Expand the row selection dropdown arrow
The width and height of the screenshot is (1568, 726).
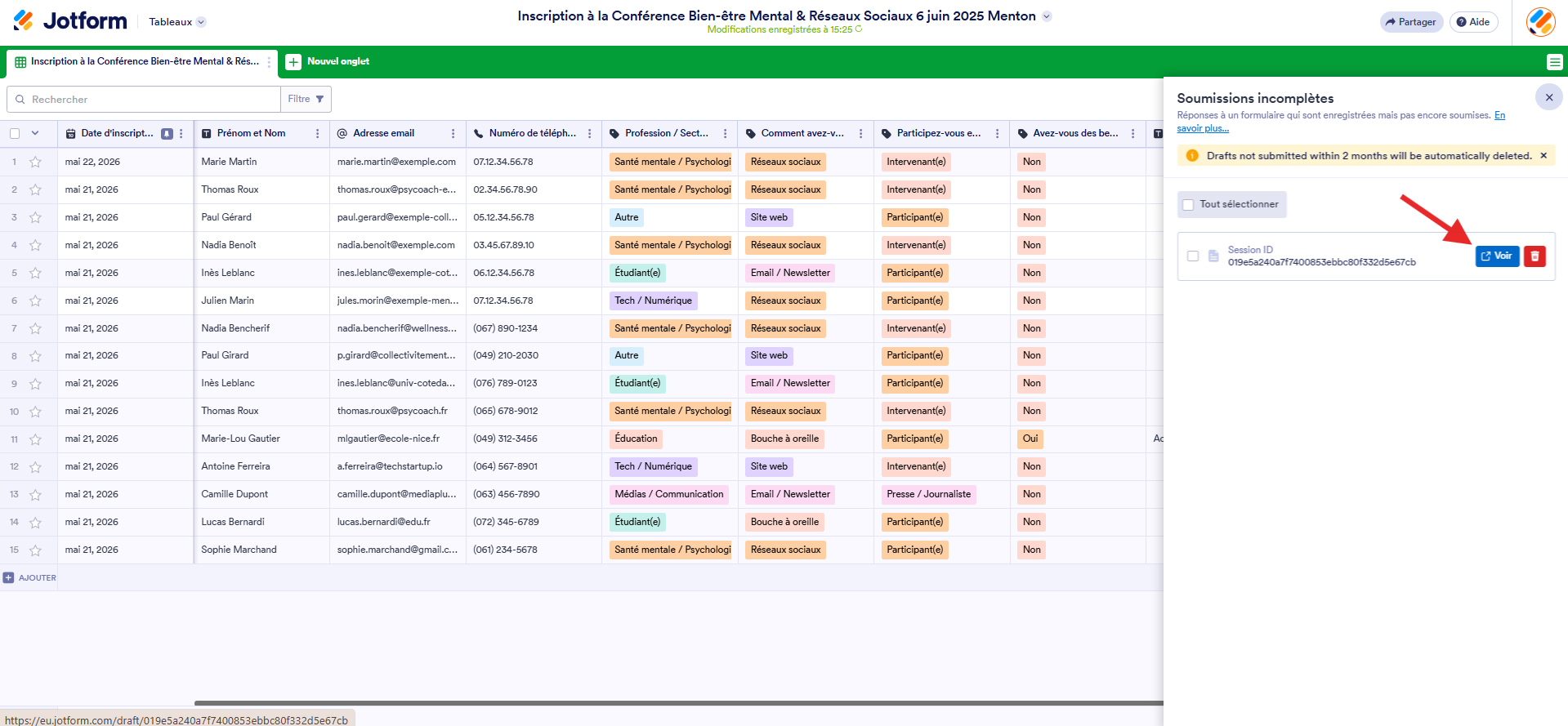point(35,133)
